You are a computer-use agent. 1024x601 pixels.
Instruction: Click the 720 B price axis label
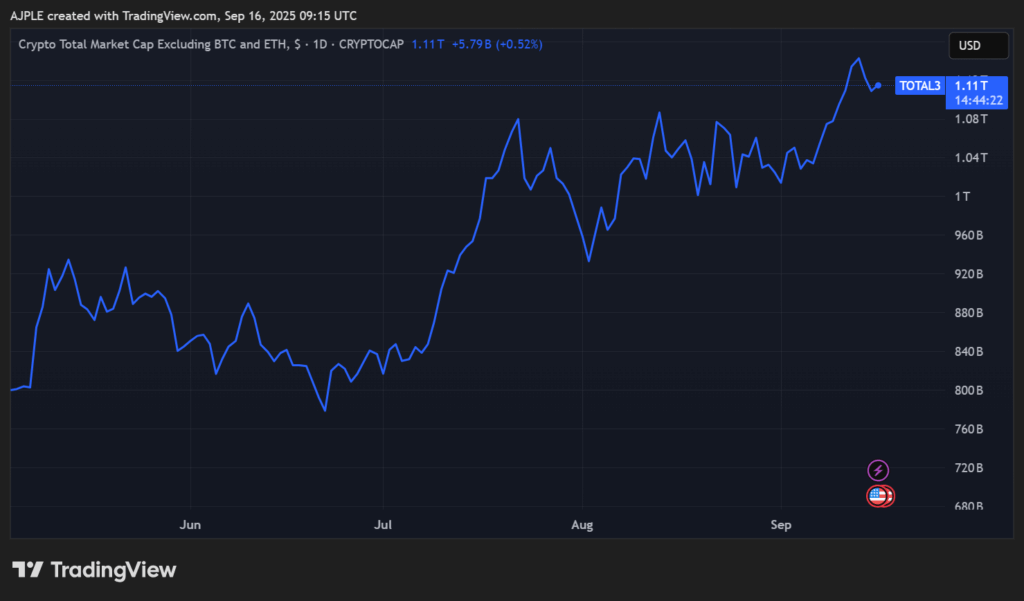[969, 468]
